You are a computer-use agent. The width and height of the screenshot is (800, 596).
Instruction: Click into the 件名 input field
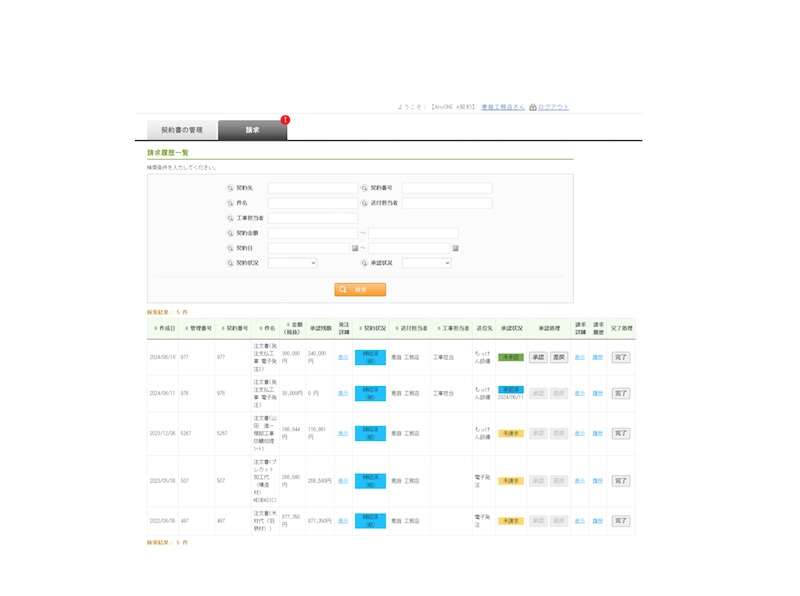point(312,203)
